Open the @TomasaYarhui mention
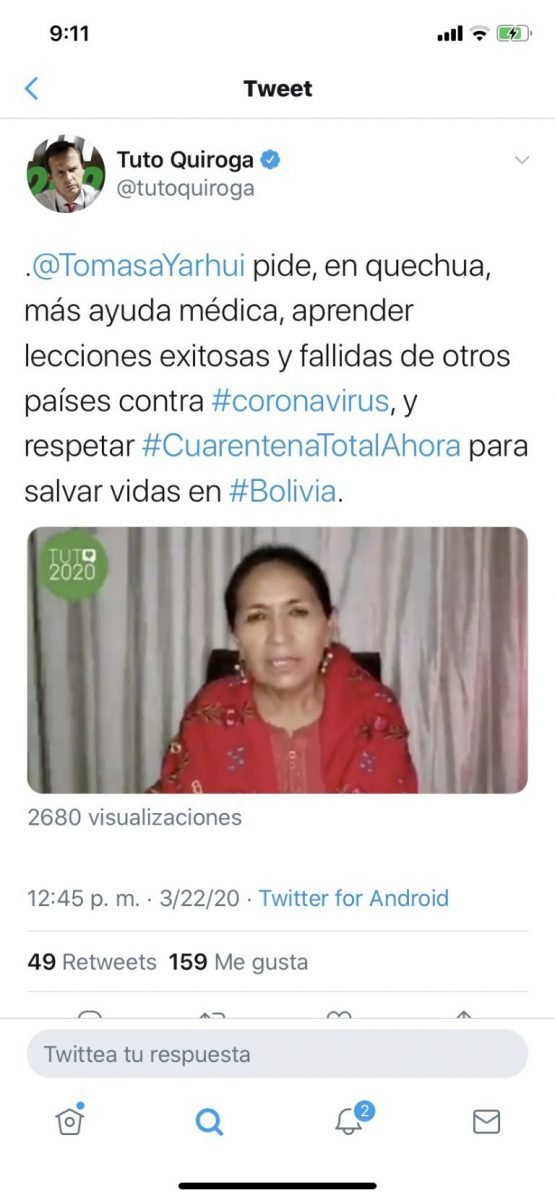555x1200 pixels. tap(137, 268)
